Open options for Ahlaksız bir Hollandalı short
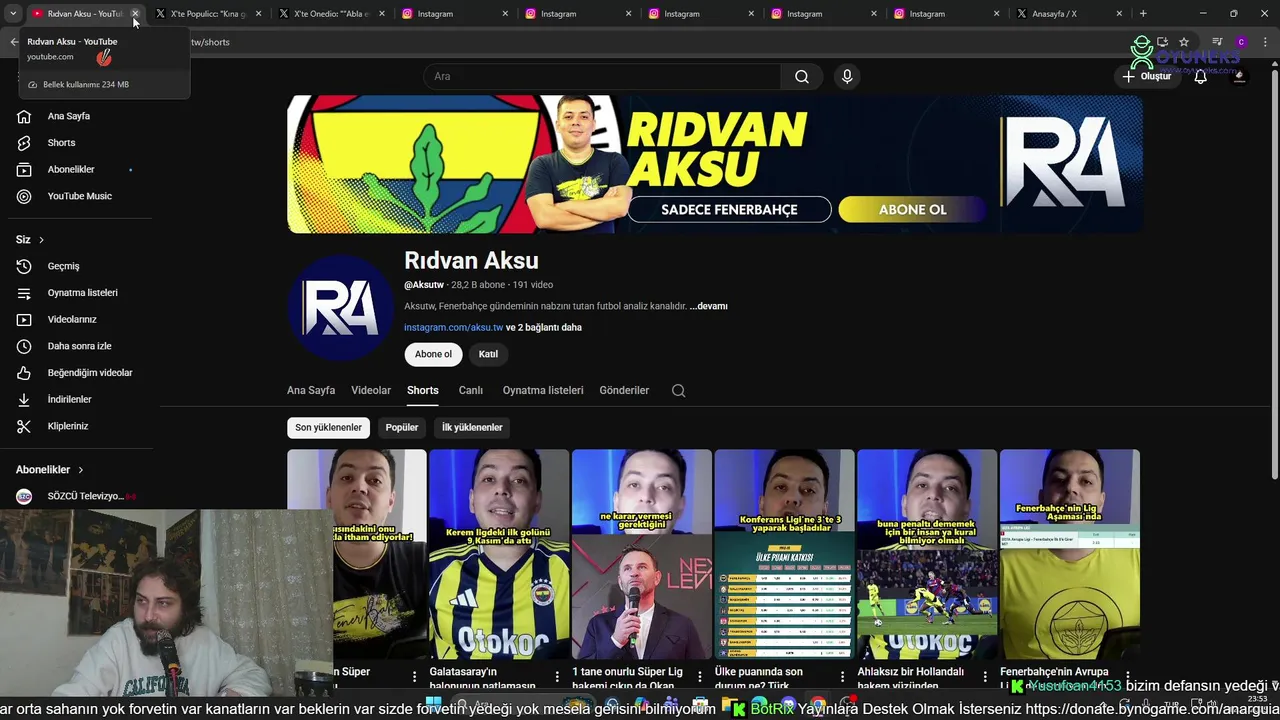This screenshot has width=1280, height=720. tap(985, 677)
